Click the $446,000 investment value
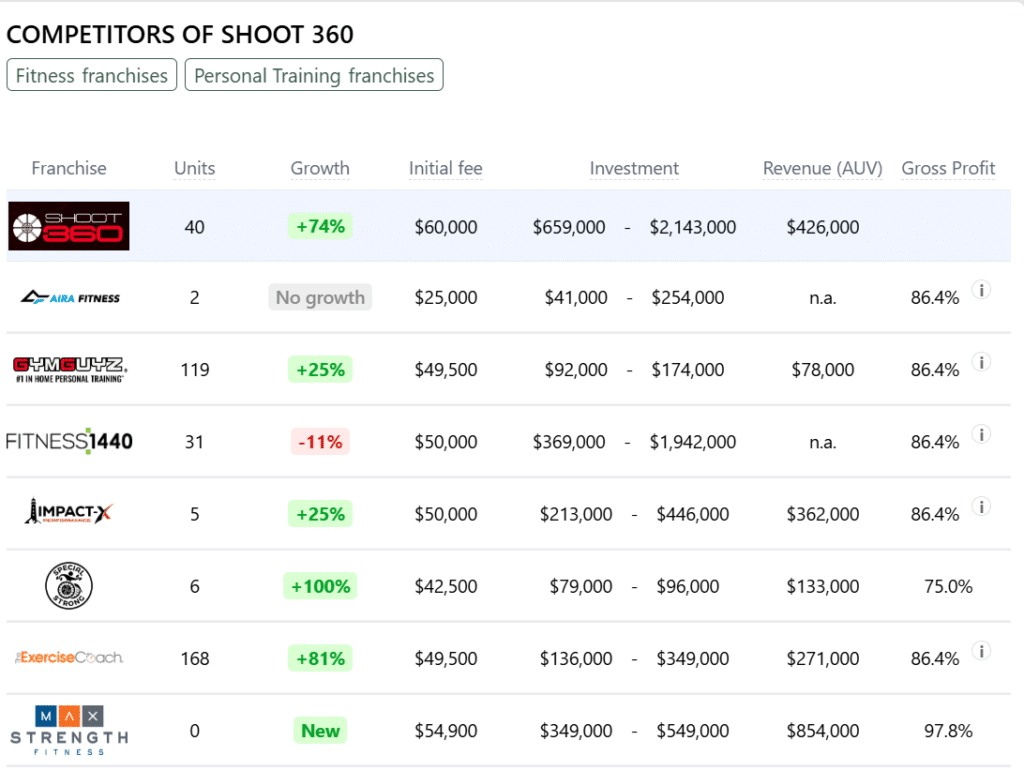The height and width of the screenshot is (771, 1024). pos(693,514)
